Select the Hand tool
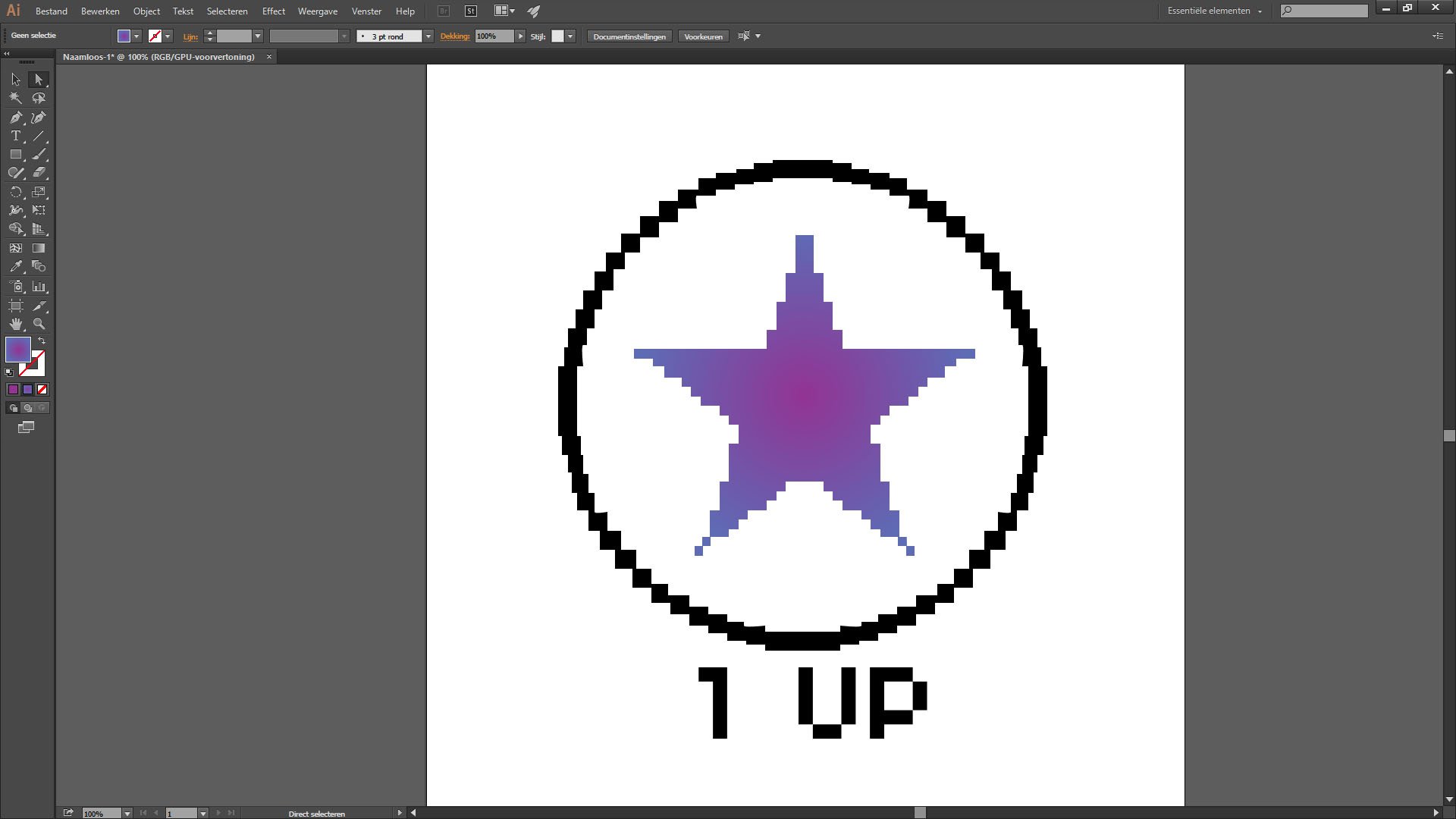The height and width of the screenshot is (819, 1456). point(15,324)
